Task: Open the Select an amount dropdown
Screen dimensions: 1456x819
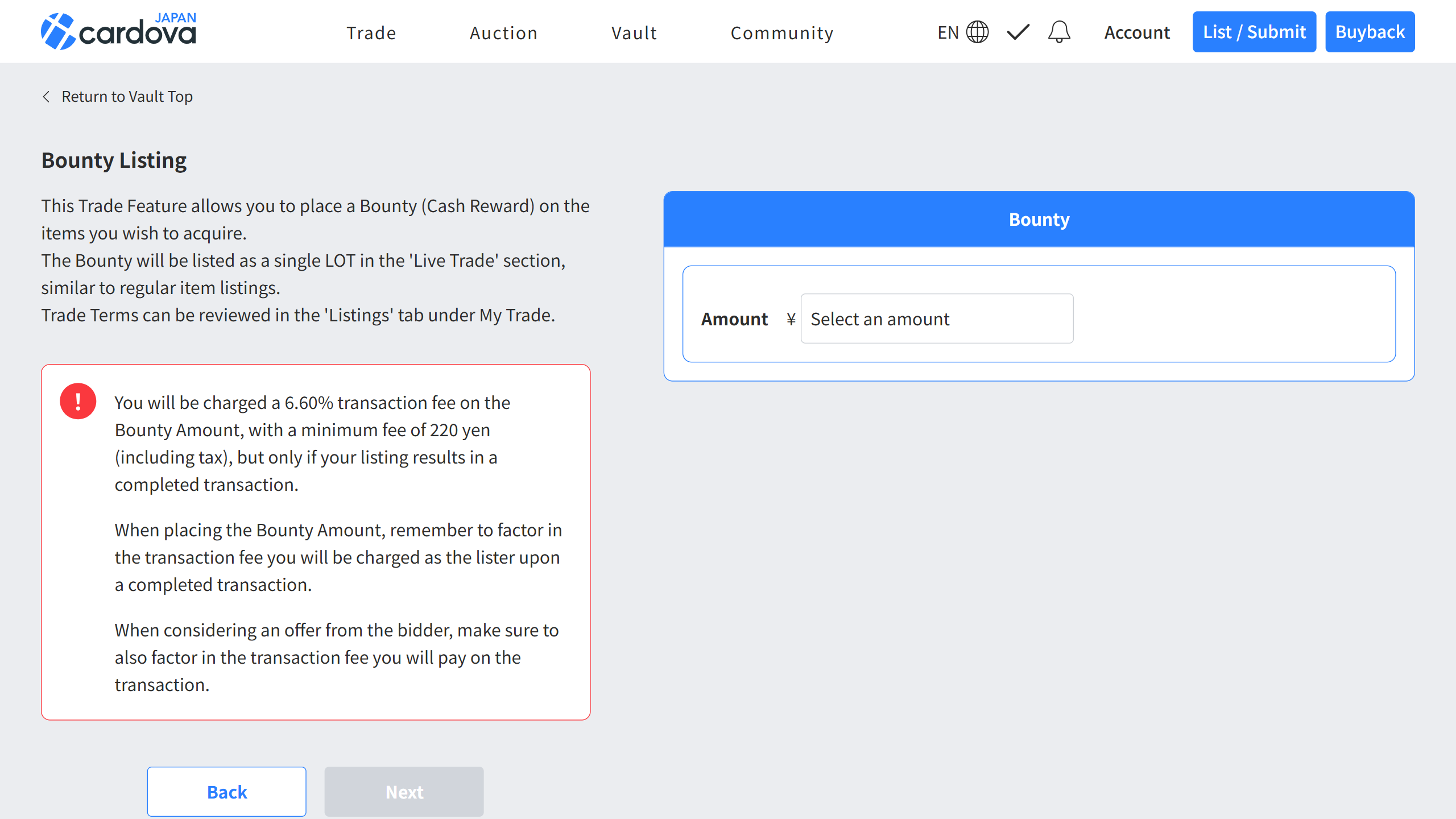Action: click(x=937, y=318)
